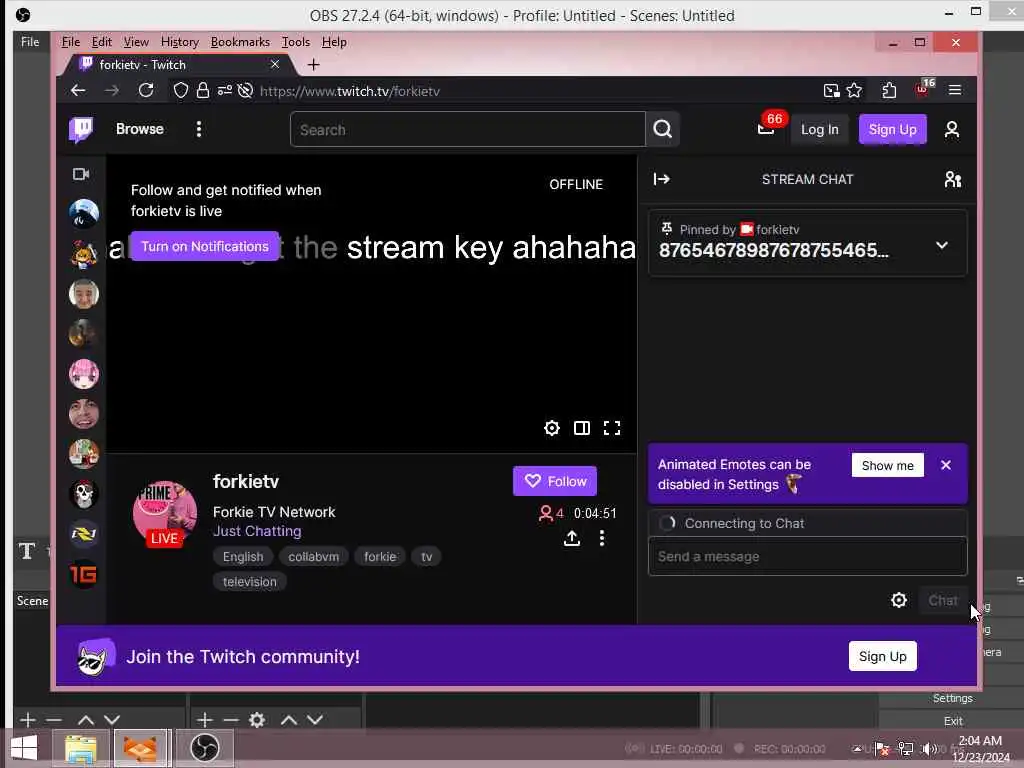
Task: Open the user profile icon menu
Action: (x=952, y=129)
